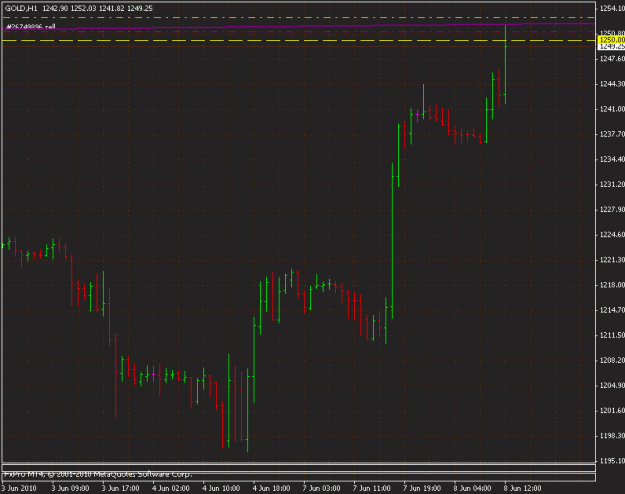Click the 1254.10 price axis label
Viewport: 625px width, 494px height.
coord(612,8)
